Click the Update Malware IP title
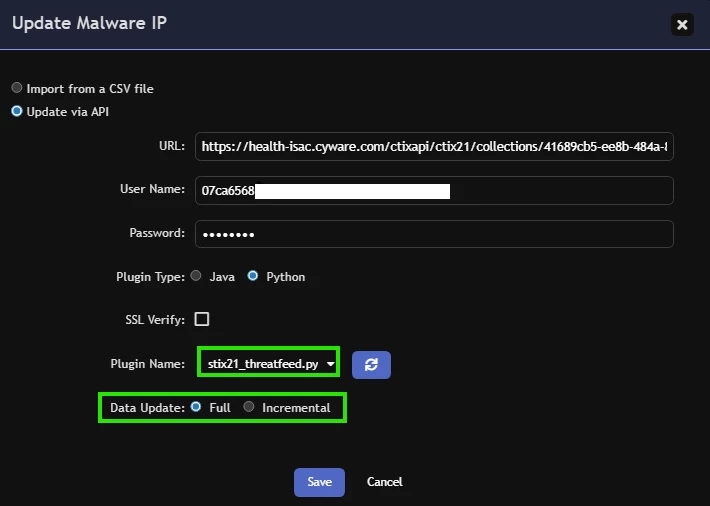 point(89,23)
